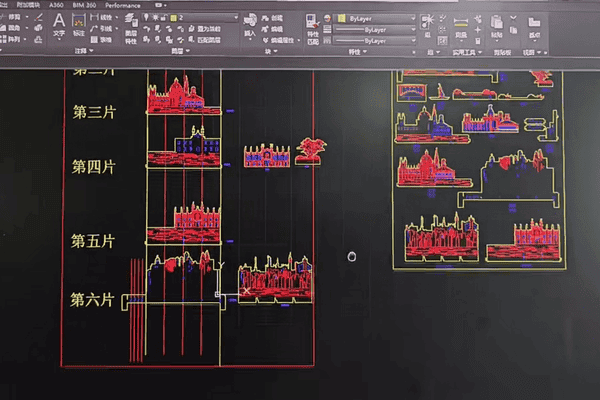600x400 pixels.
Task: Click Make Current (置为当前) layer button
Action: 205,29
